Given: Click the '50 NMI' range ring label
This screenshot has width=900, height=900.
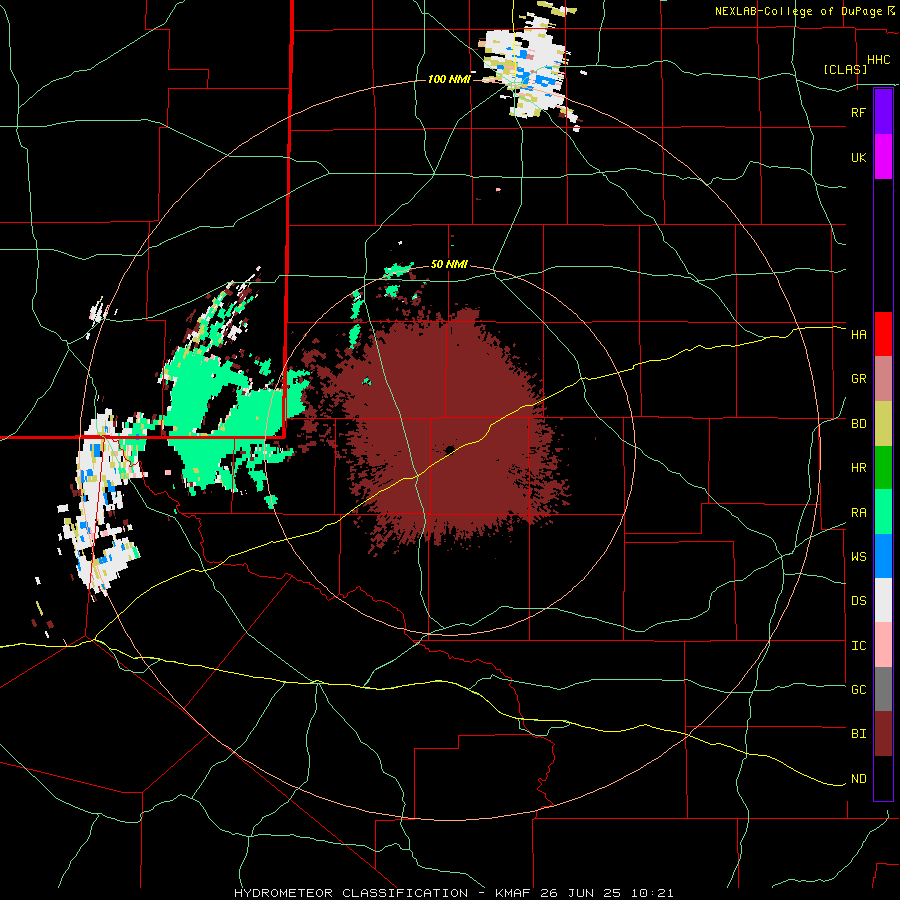Looking at the screenshot, I should 449,265.
